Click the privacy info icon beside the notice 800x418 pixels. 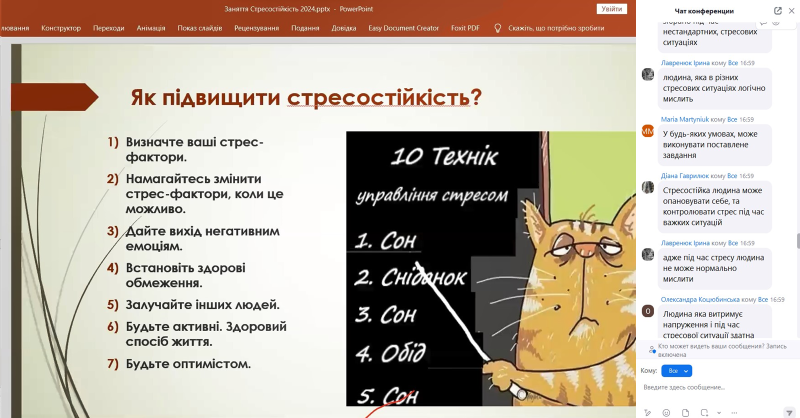[652, 350]
